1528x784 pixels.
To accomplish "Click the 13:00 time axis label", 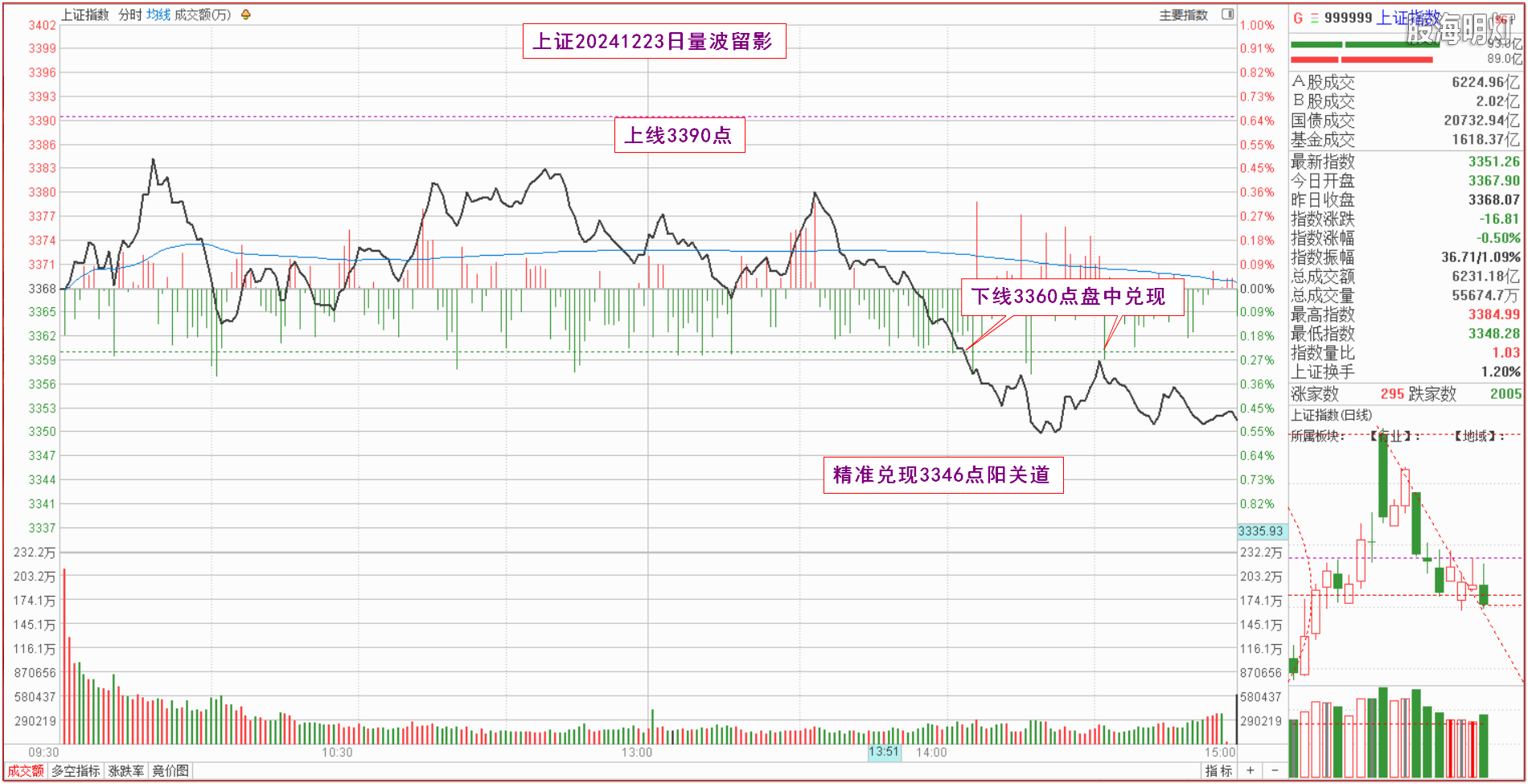I will click(x=636, y=753).
